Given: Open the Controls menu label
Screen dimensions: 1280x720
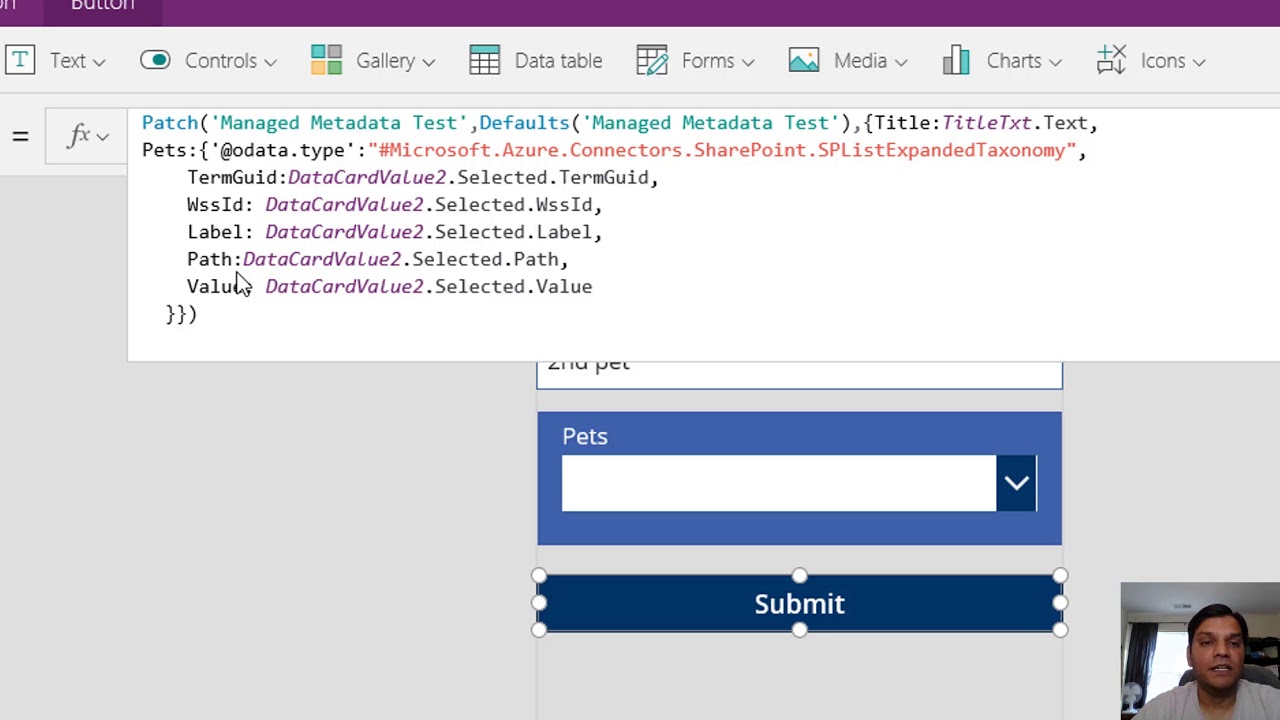Looking at the screenshot, I should [x=221, y=61].
